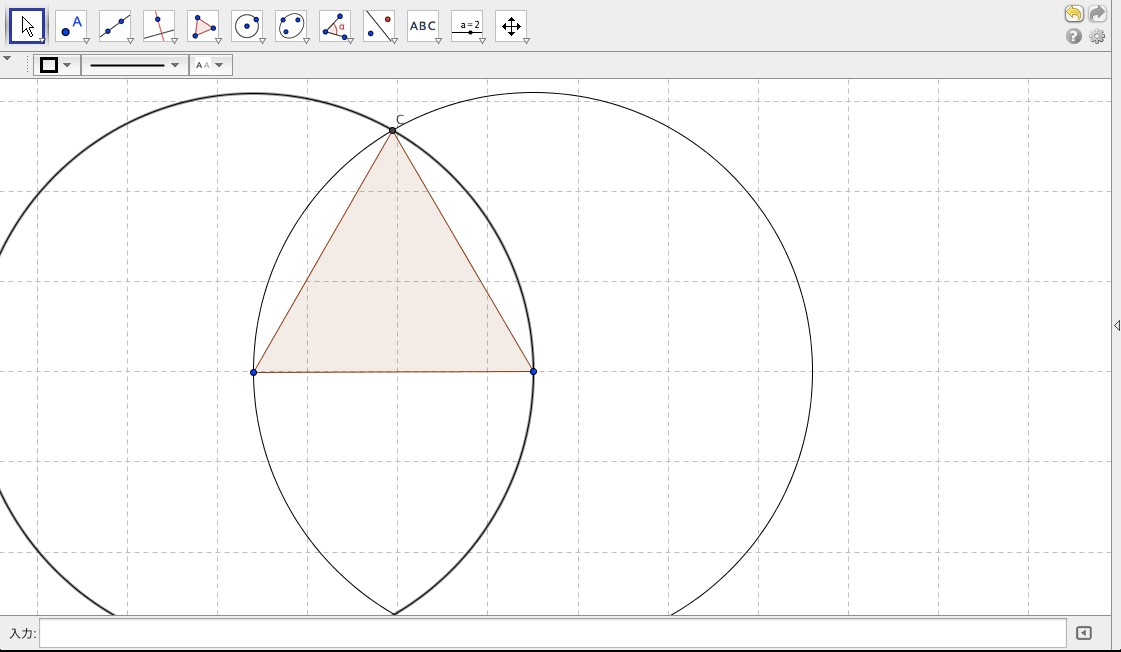Open the help question mark button

(x=1074, y=37)
